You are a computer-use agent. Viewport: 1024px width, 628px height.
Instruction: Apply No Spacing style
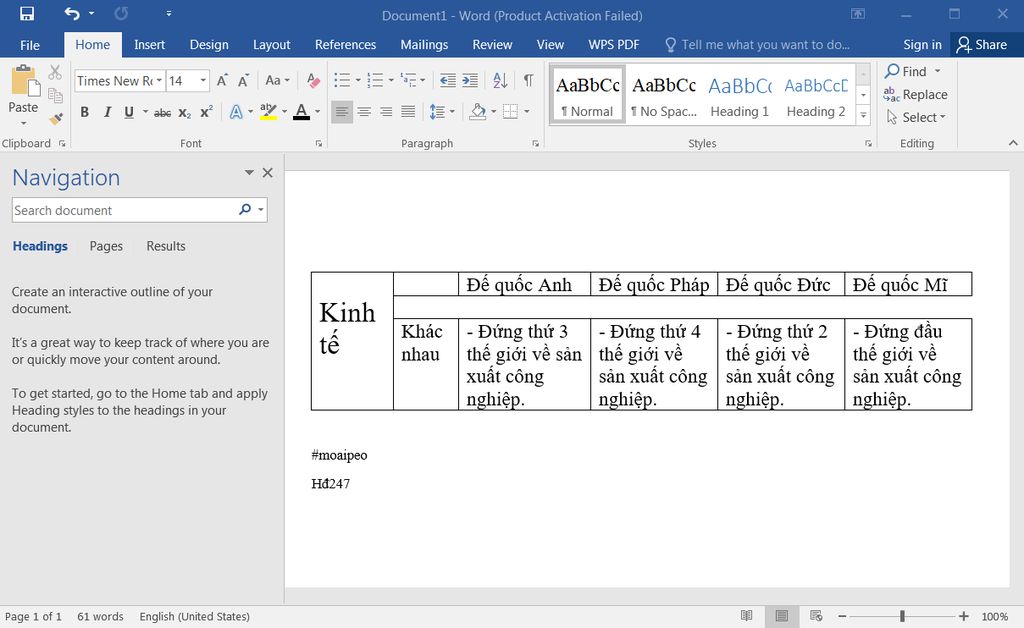(x=664, y=95)
